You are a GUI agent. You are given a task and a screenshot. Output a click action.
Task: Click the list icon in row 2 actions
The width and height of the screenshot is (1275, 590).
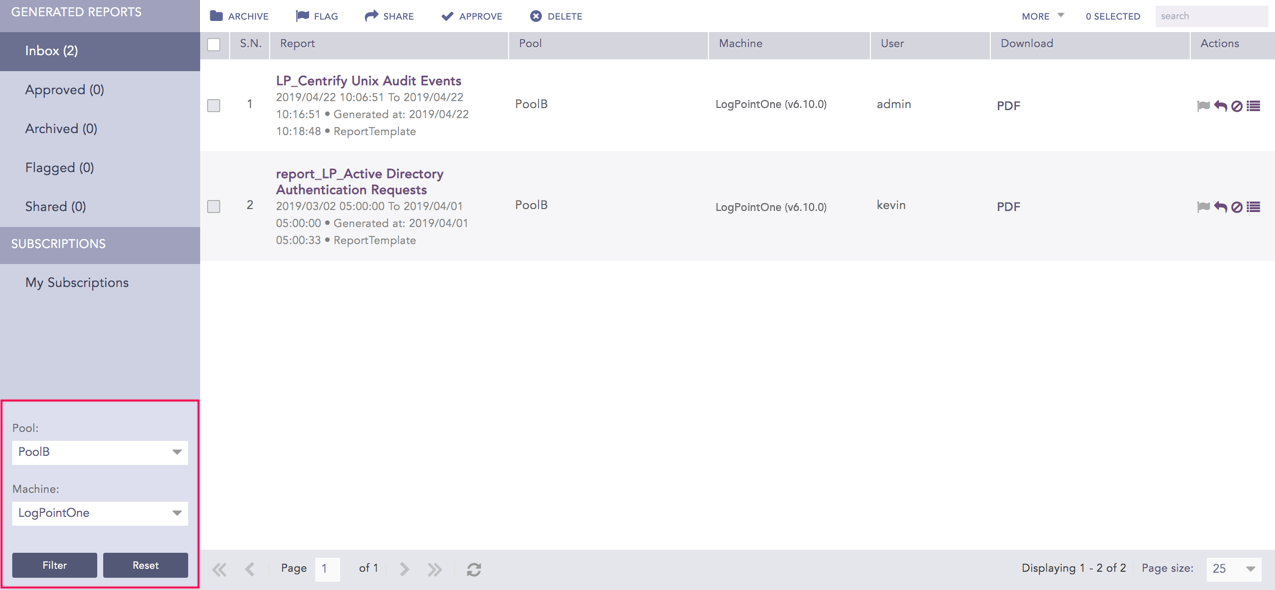[x=1254, y=207]
